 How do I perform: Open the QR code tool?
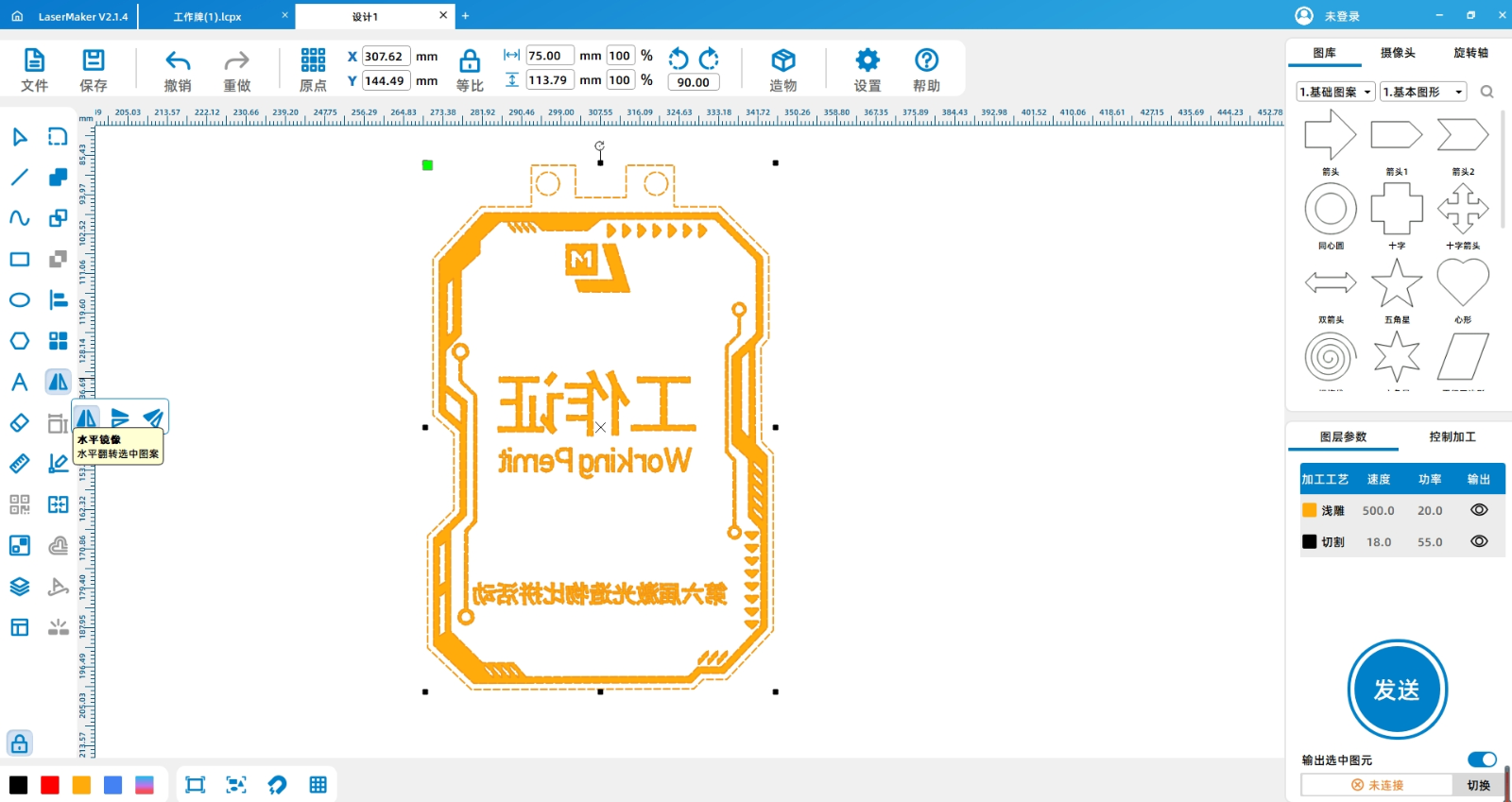point(19,504)
